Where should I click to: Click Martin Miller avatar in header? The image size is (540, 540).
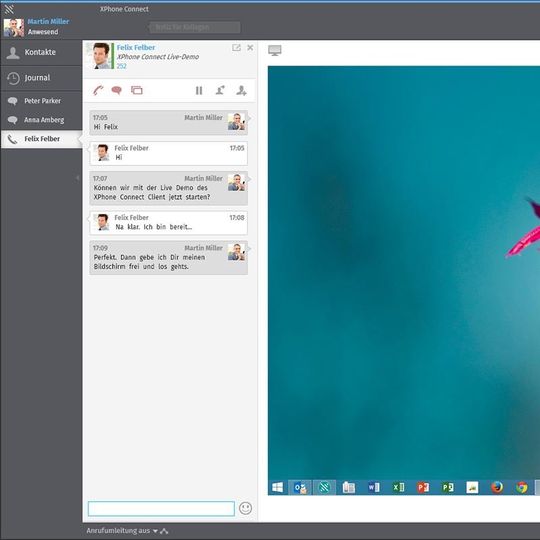click(14, 28)
